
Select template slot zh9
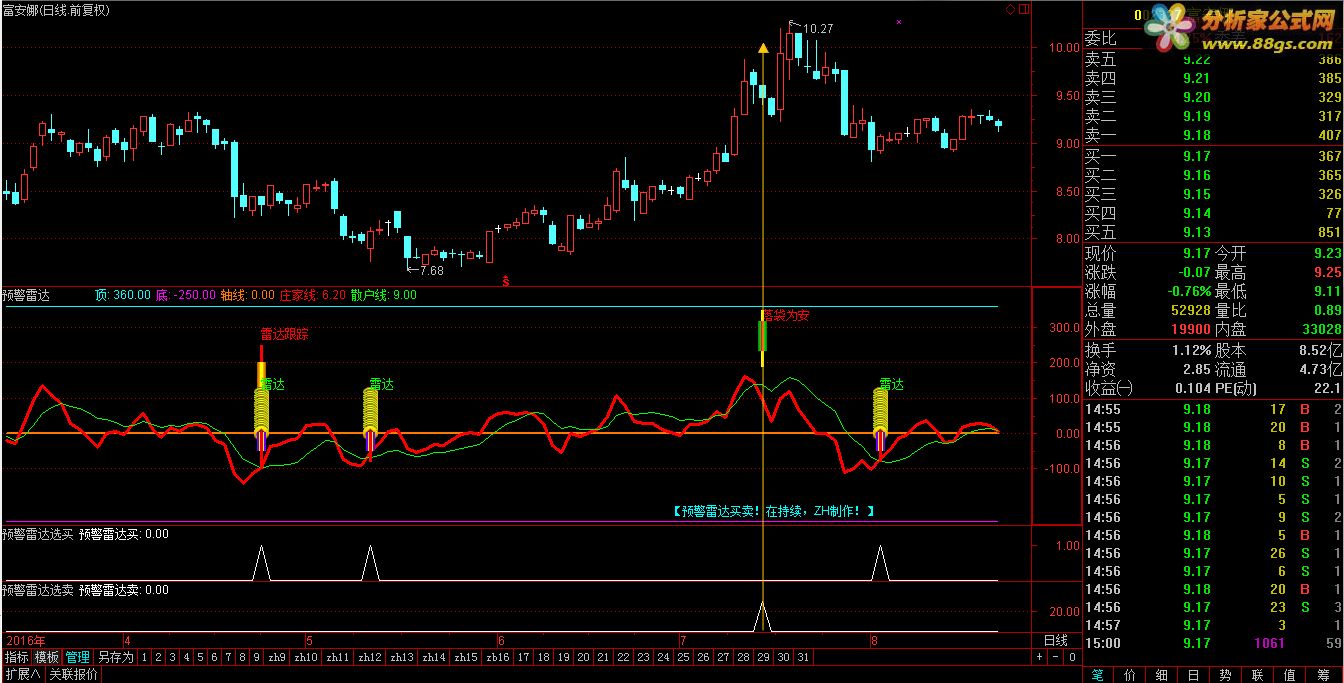pos(277,657)
